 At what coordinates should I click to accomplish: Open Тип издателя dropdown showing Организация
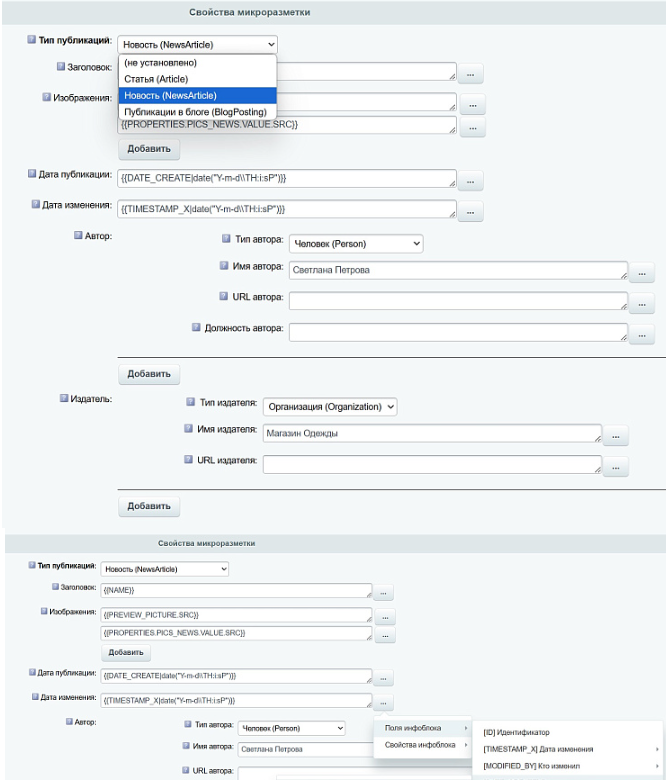click(x=330, y=406)
